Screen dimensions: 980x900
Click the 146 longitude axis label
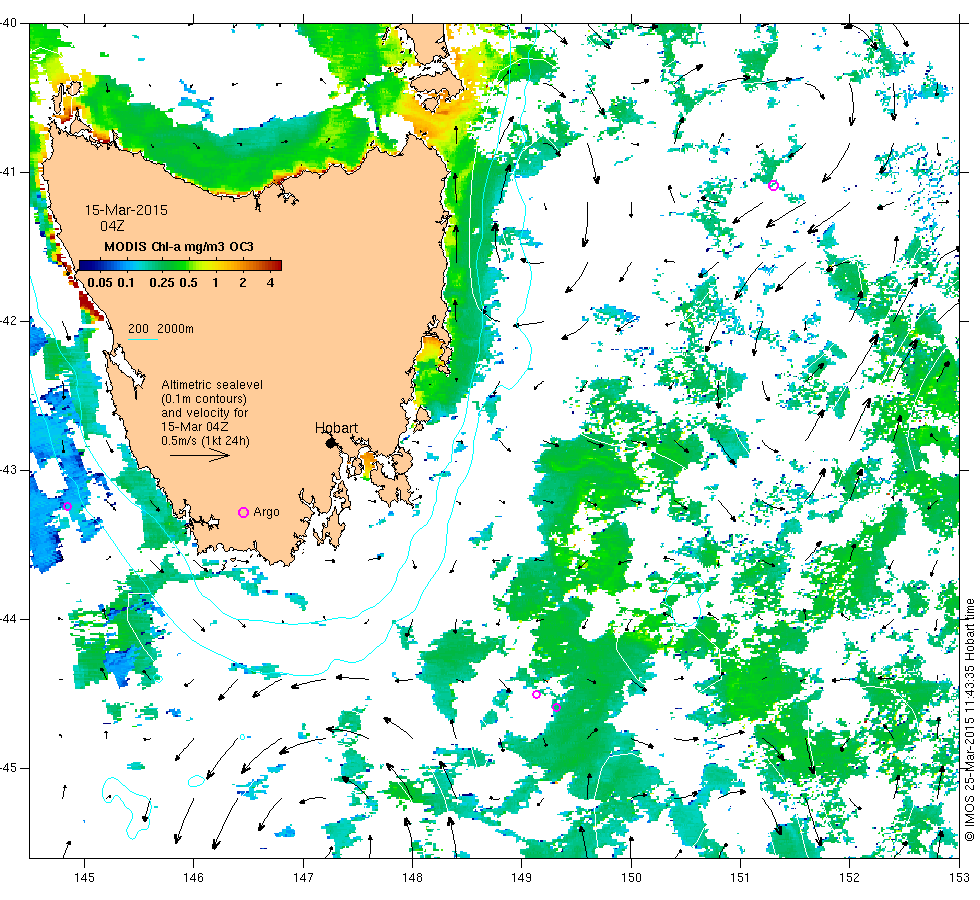194,878
